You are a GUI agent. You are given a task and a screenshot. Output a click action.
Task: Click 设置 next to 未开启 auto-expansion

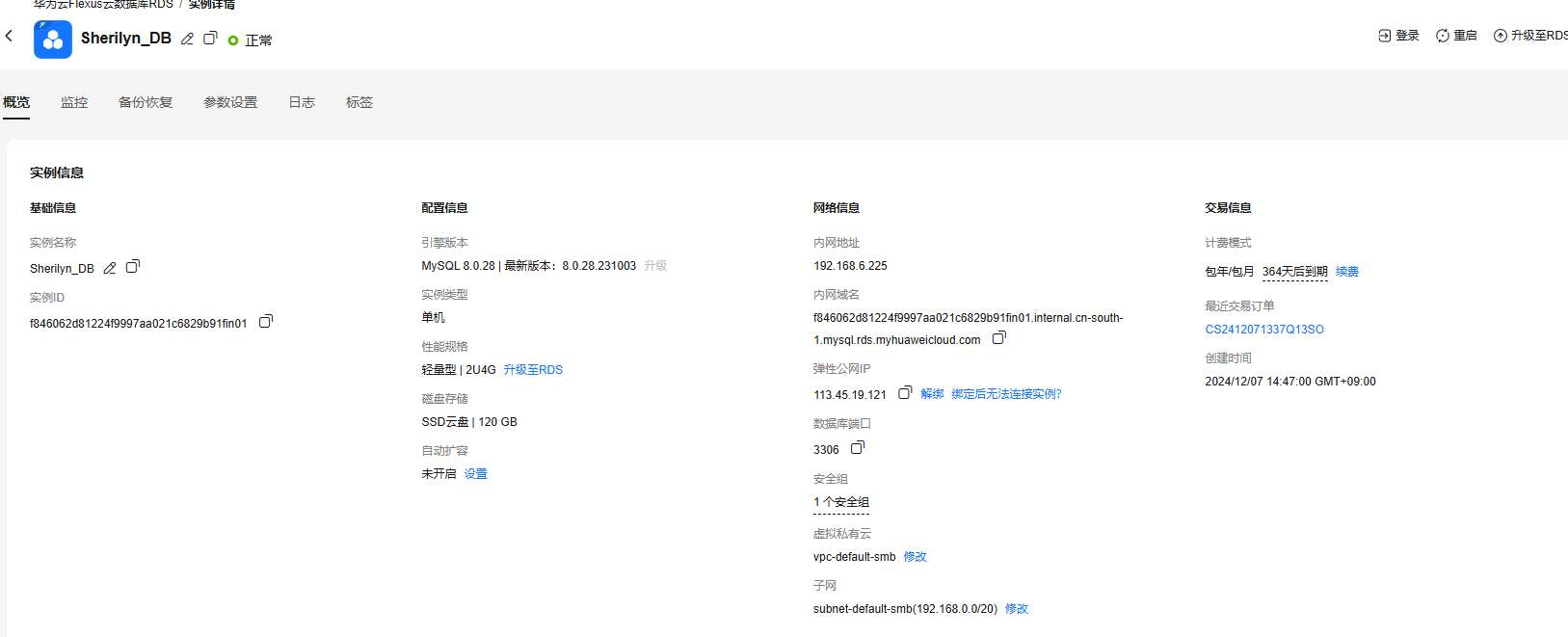click(476, 474)
